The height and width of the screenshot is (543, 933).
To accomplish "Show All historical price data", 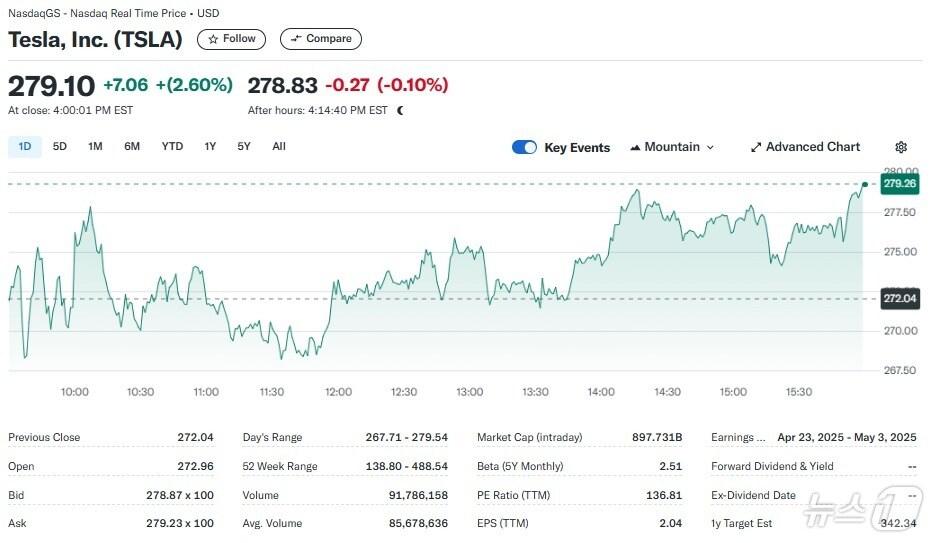I will pyautogui.click(x=279, y=147).
